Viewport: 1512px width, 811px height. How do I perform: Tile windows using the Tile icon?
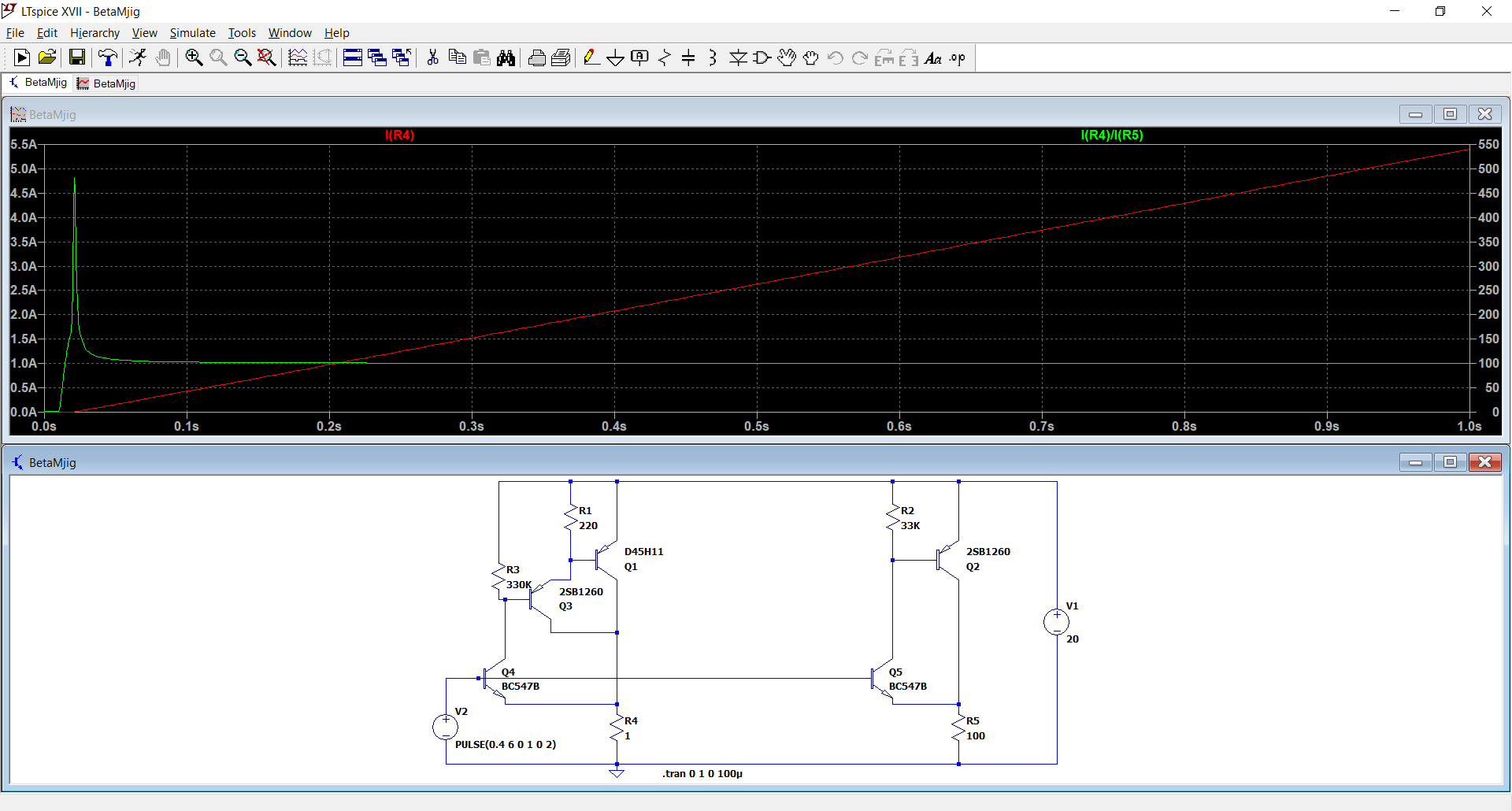pyautogui.click(x=353, y=57)
